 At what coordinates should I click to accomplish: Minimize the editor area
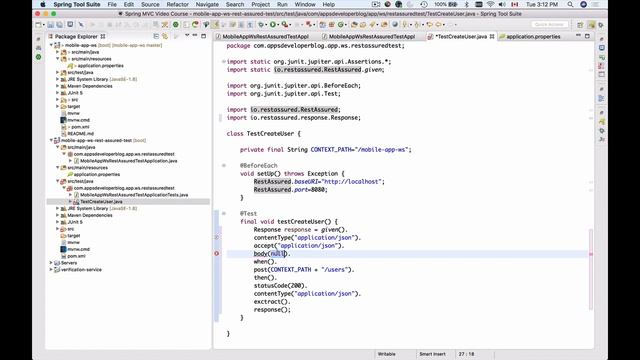tap(578, 36)
